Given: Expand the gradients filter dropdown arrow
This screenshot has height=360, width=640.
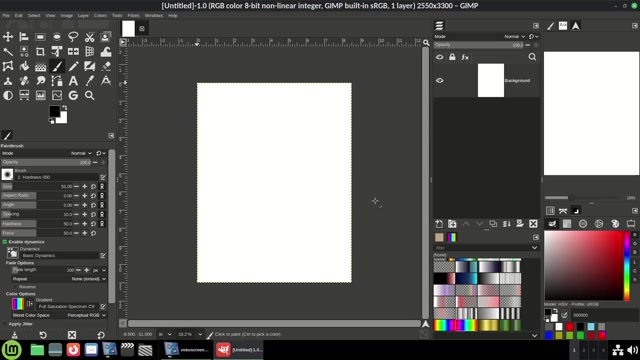Looking at the screenshot, I should (534, 248).
